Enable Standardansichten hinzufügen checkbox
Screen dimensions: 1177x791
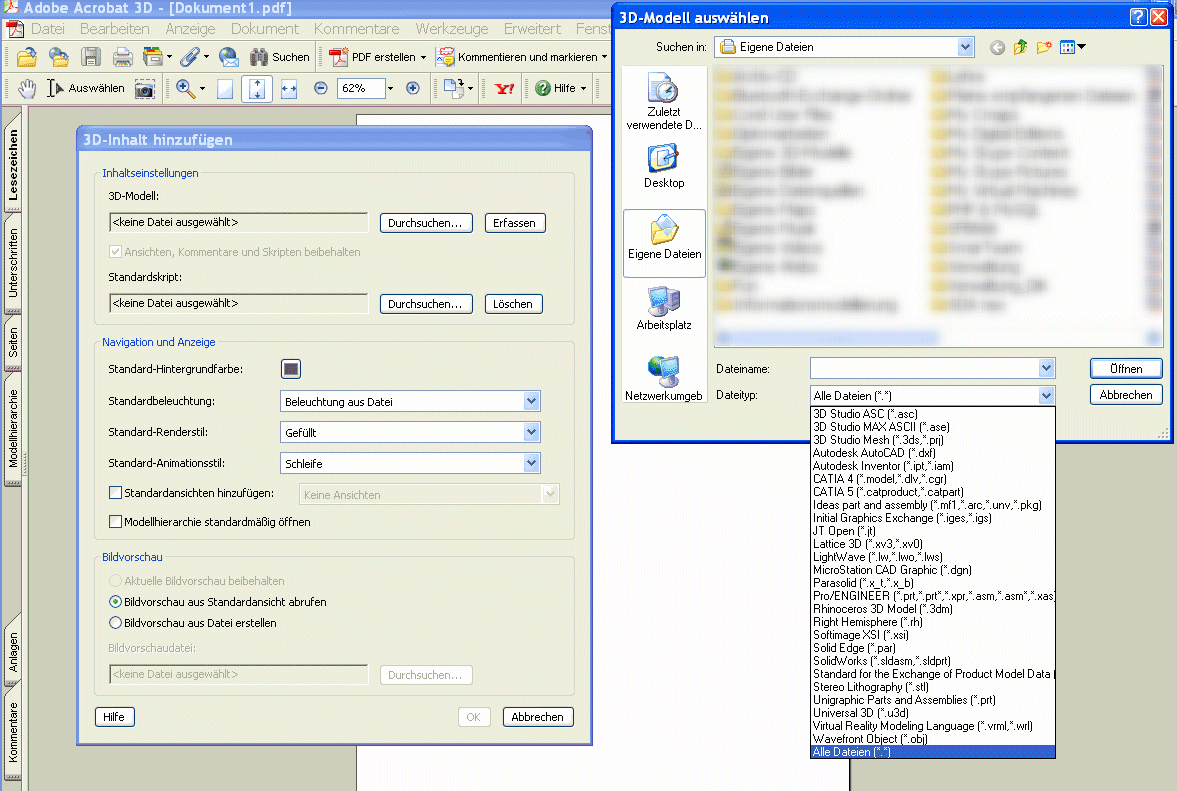[x=116, y=493]
